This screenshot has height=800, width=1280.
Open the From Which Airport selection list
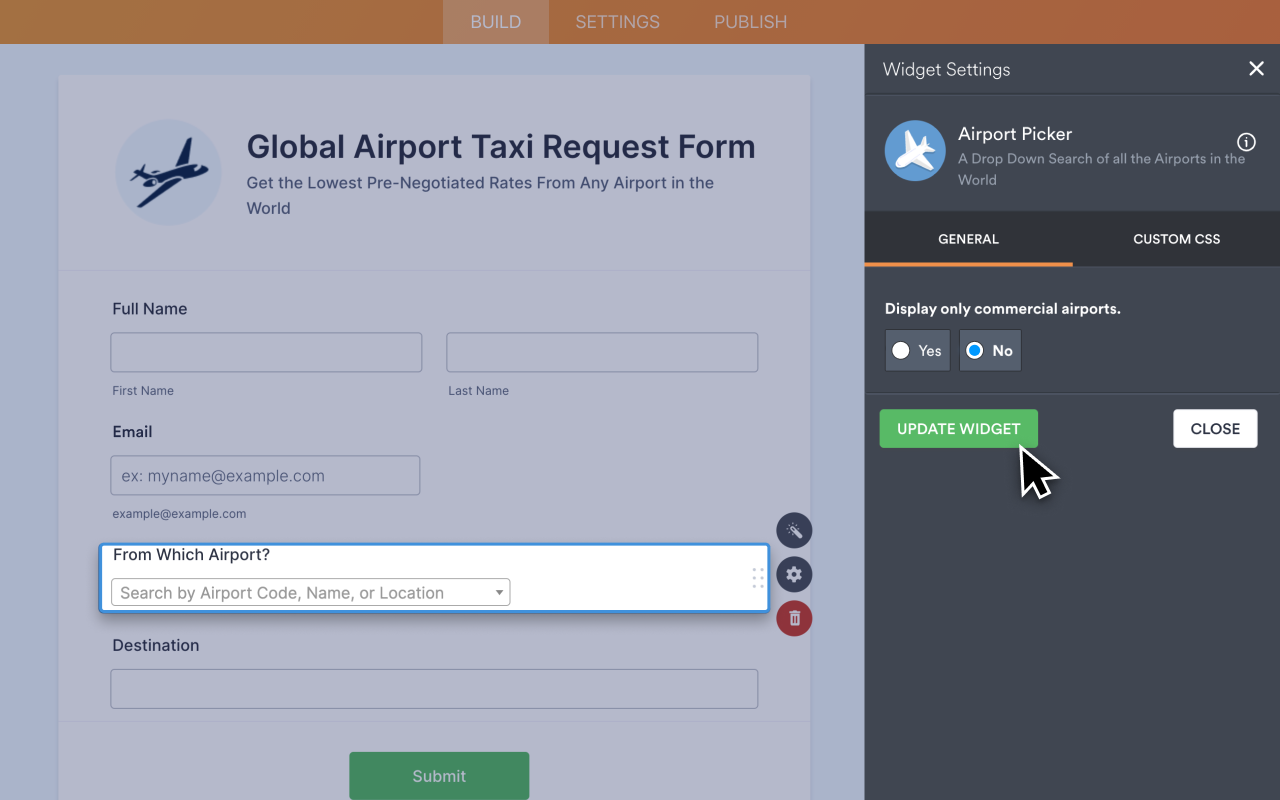(310, 592)
